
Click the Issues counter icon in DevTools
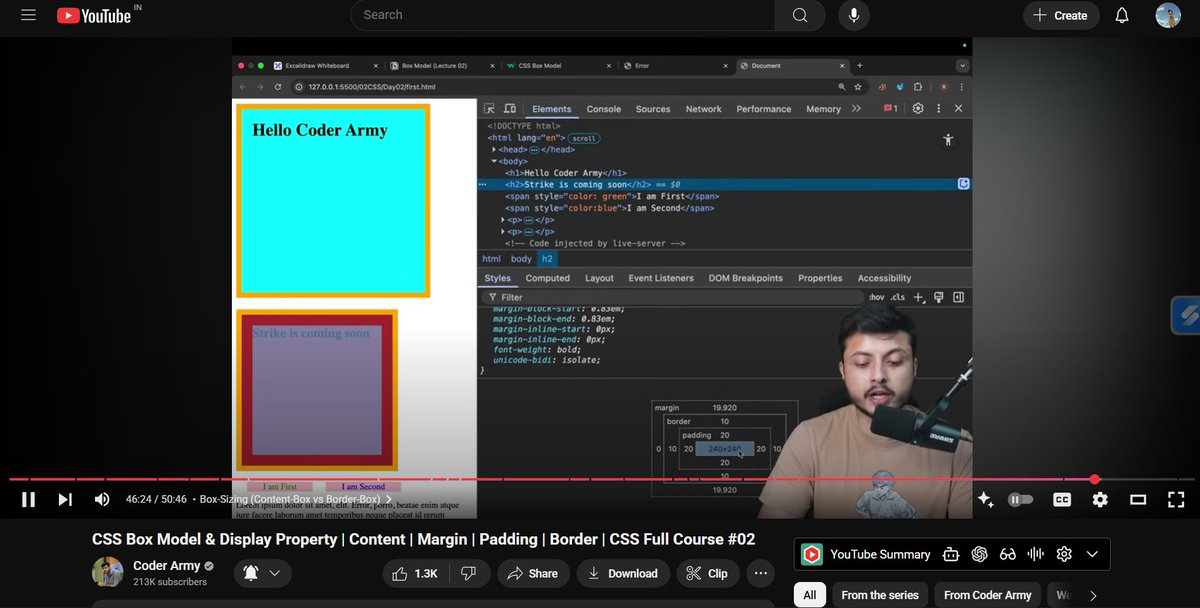tap(890, 107)
